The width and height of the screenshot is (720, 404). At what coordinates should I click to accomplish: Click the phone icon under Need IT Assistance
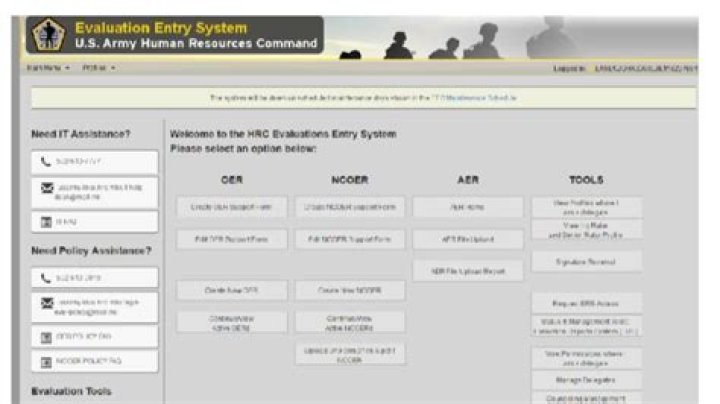[x=45, y=162]
